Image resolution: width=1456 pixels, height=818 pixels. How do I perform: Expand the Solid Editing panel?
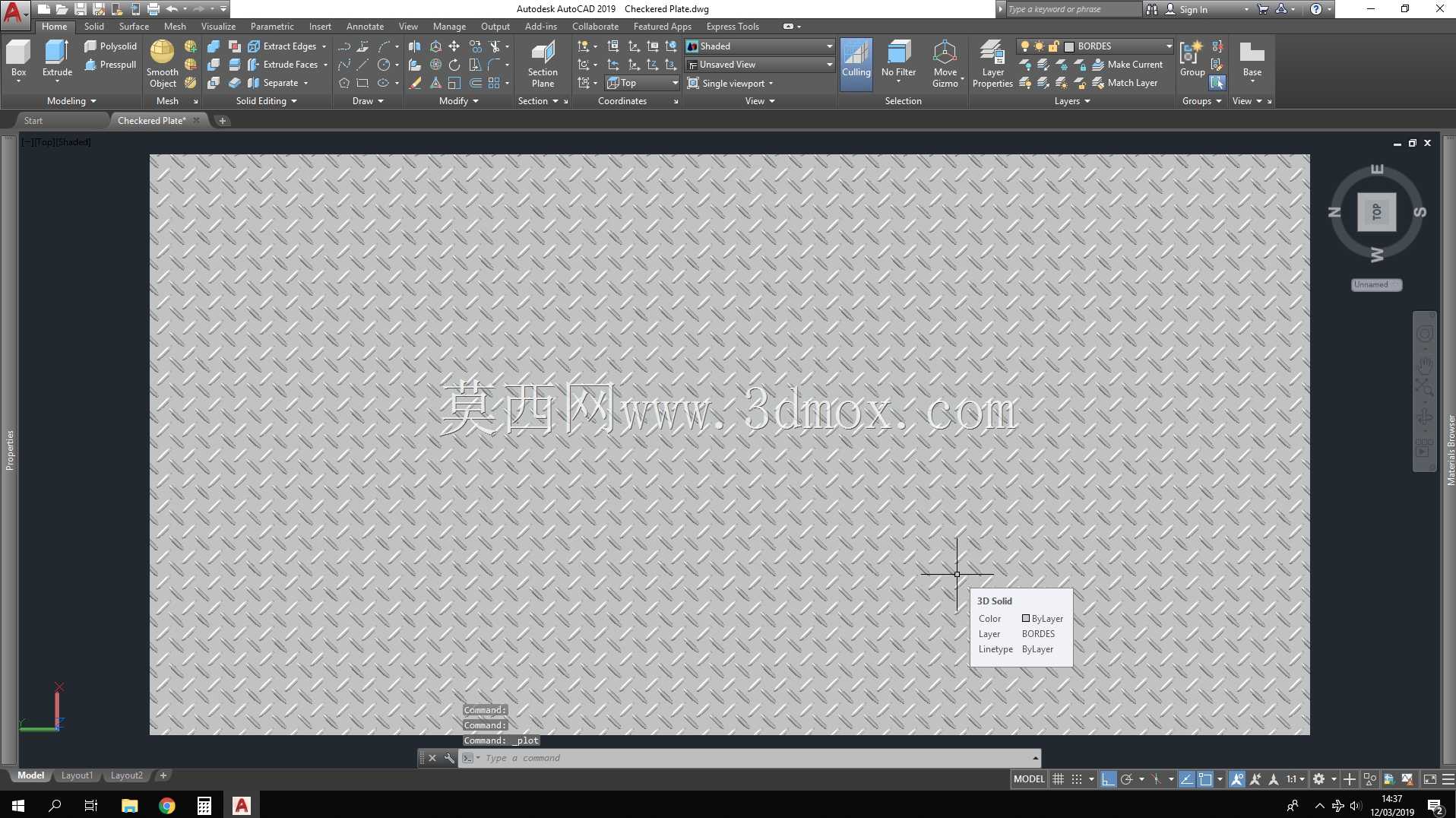coord(266,101)
